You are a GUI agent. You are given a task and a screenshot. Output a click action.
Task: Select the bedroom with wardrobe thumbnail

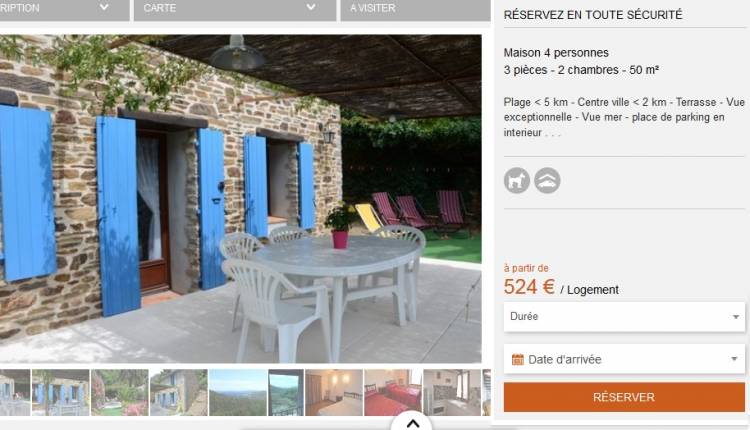[x=334, y=392]
